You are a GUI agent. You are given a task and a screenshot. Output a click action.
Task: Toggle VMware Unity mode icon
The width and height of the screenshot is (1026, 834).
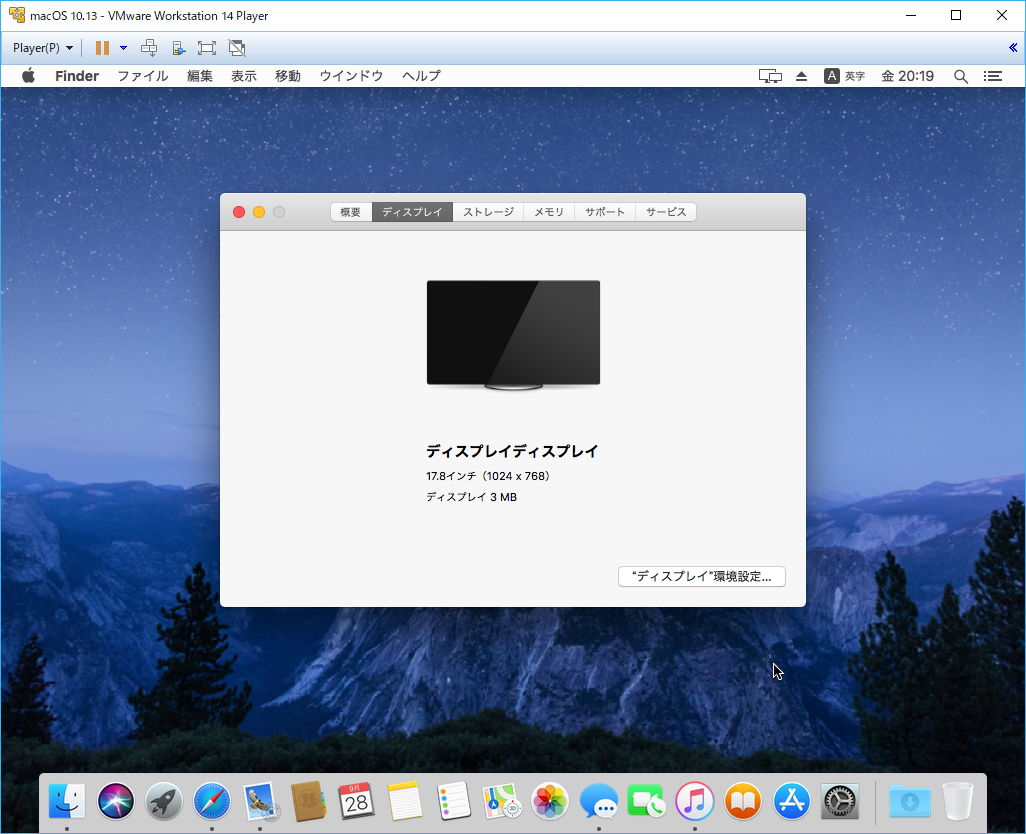point(237,48)
